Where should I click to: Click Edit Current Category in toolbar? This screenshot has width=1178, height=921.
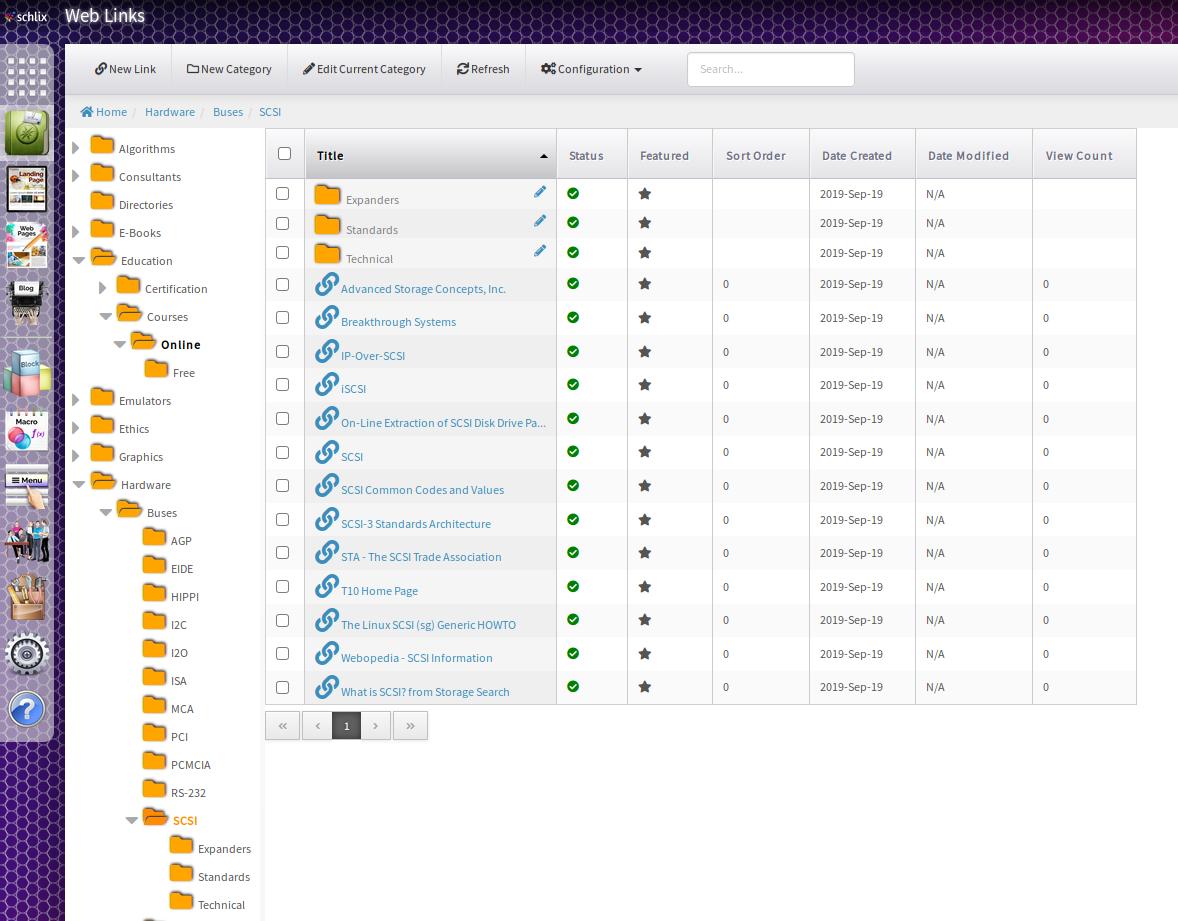tap(364, 69)
